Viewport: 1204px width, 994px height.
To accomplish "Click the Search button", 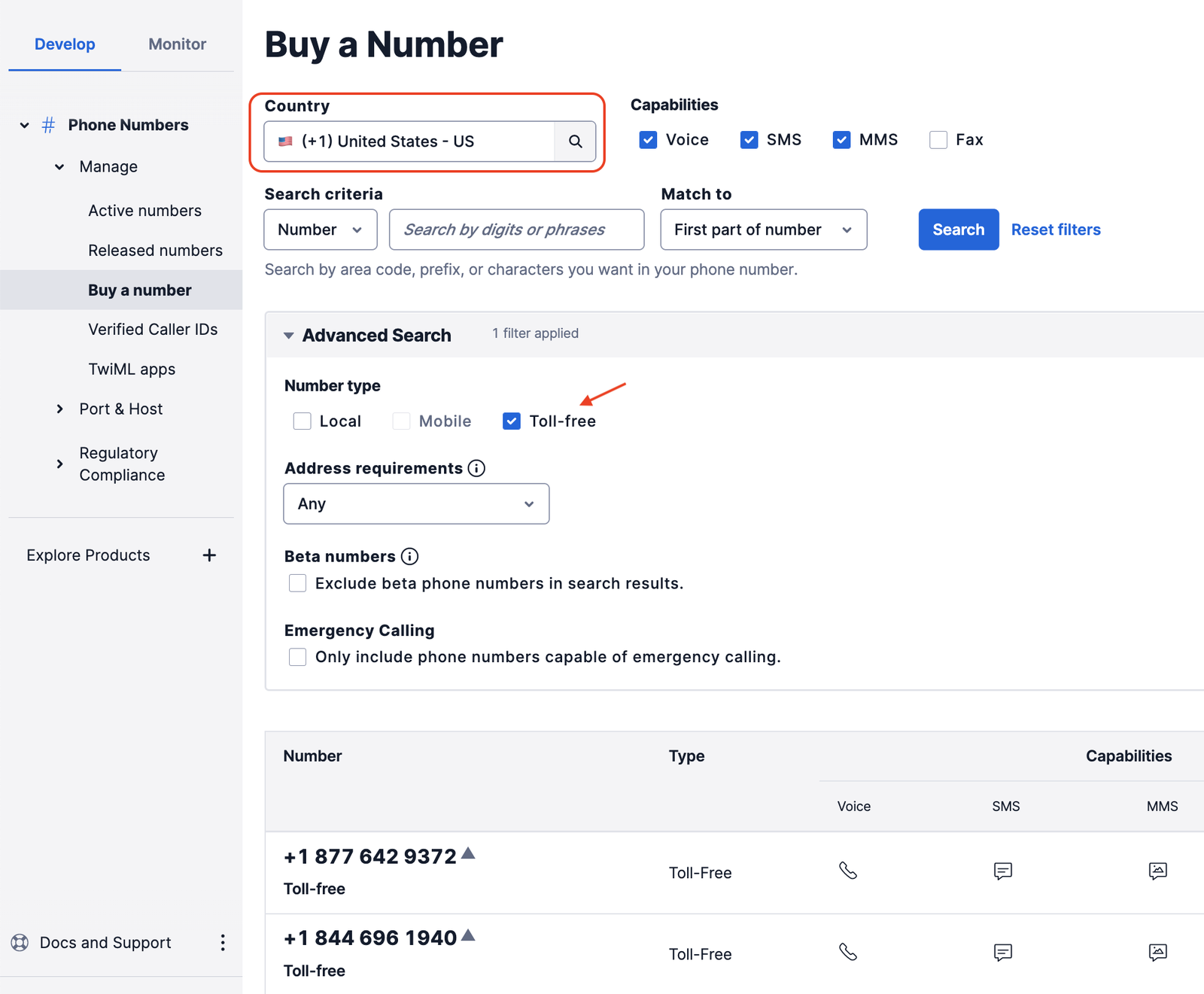I will [958, 230].
